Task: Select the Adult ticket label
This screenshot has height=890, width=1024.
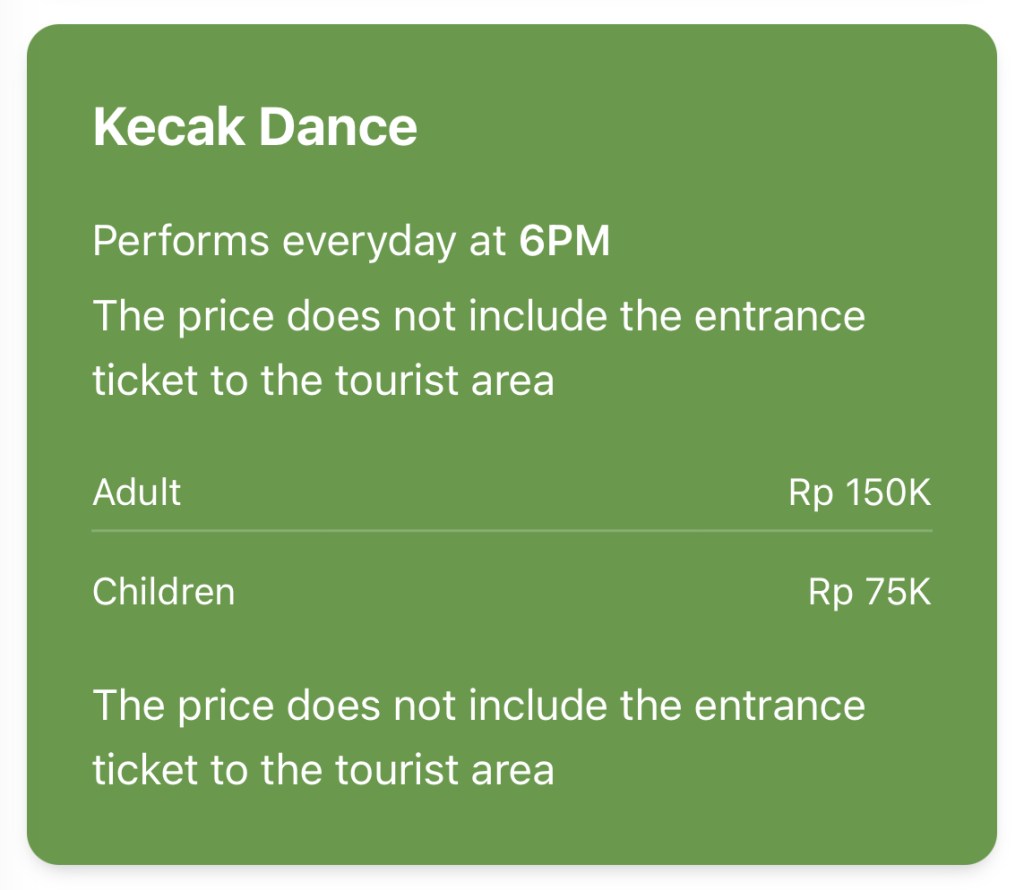Action: click(137, 492)
